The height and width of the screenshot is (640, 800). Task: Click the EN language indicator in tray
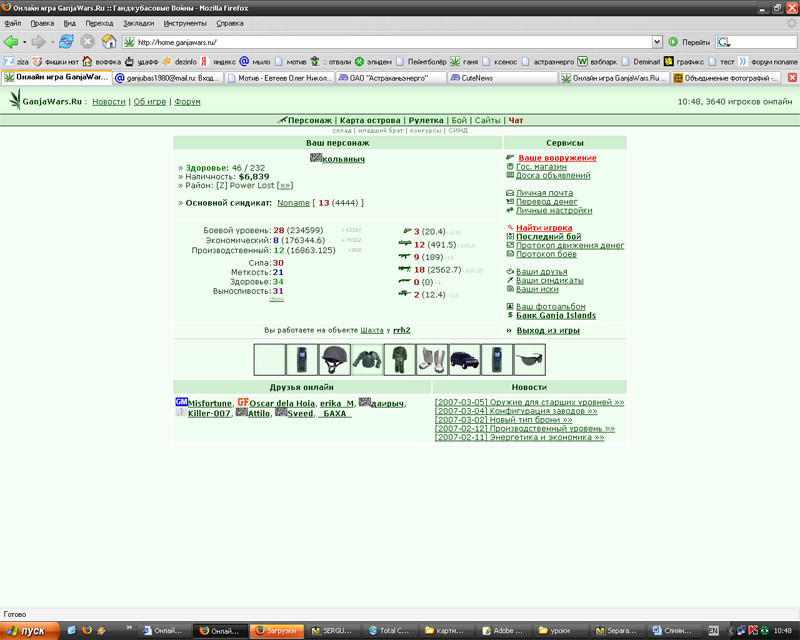(x=713, y=631)
